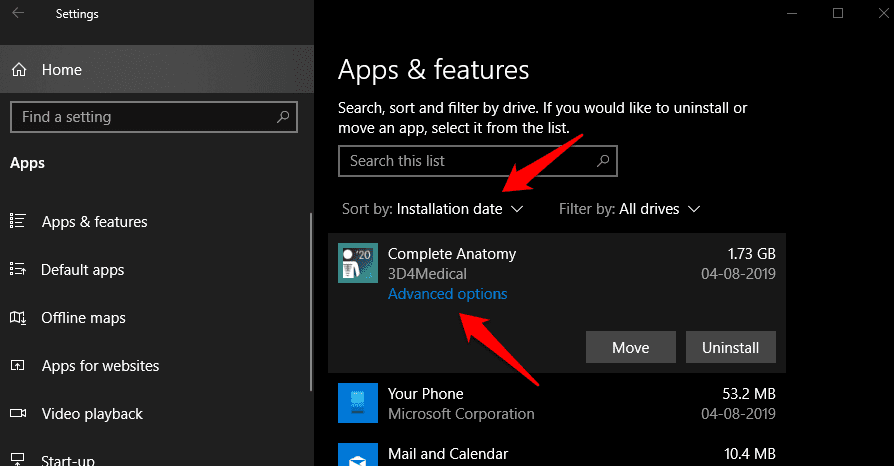Screen dimensions: 894x466
Task: Click Uninstall button for Complete Anatomy
Action: (730, 347)
